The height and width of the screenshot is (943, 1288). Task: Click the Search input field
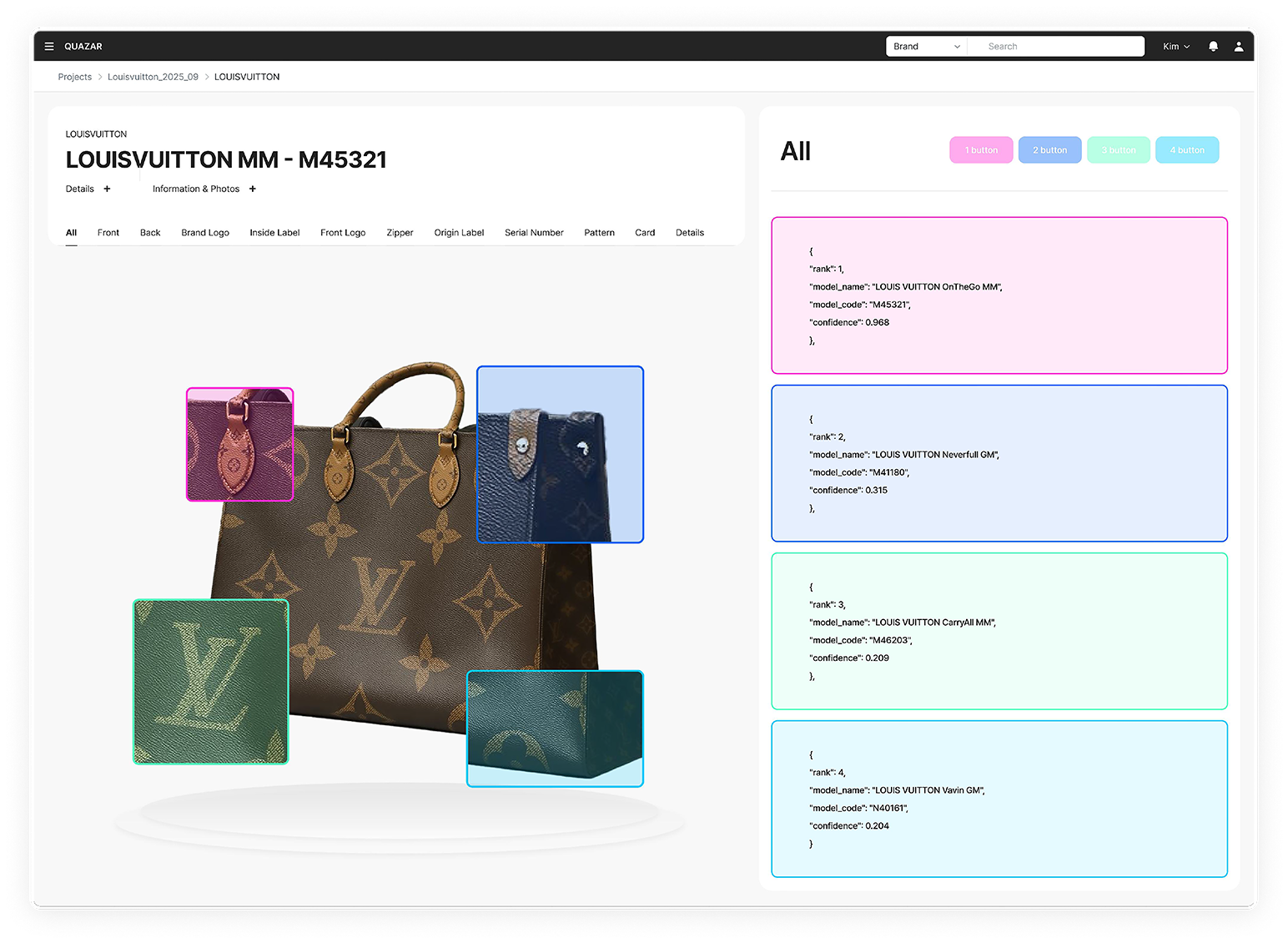1056,47
